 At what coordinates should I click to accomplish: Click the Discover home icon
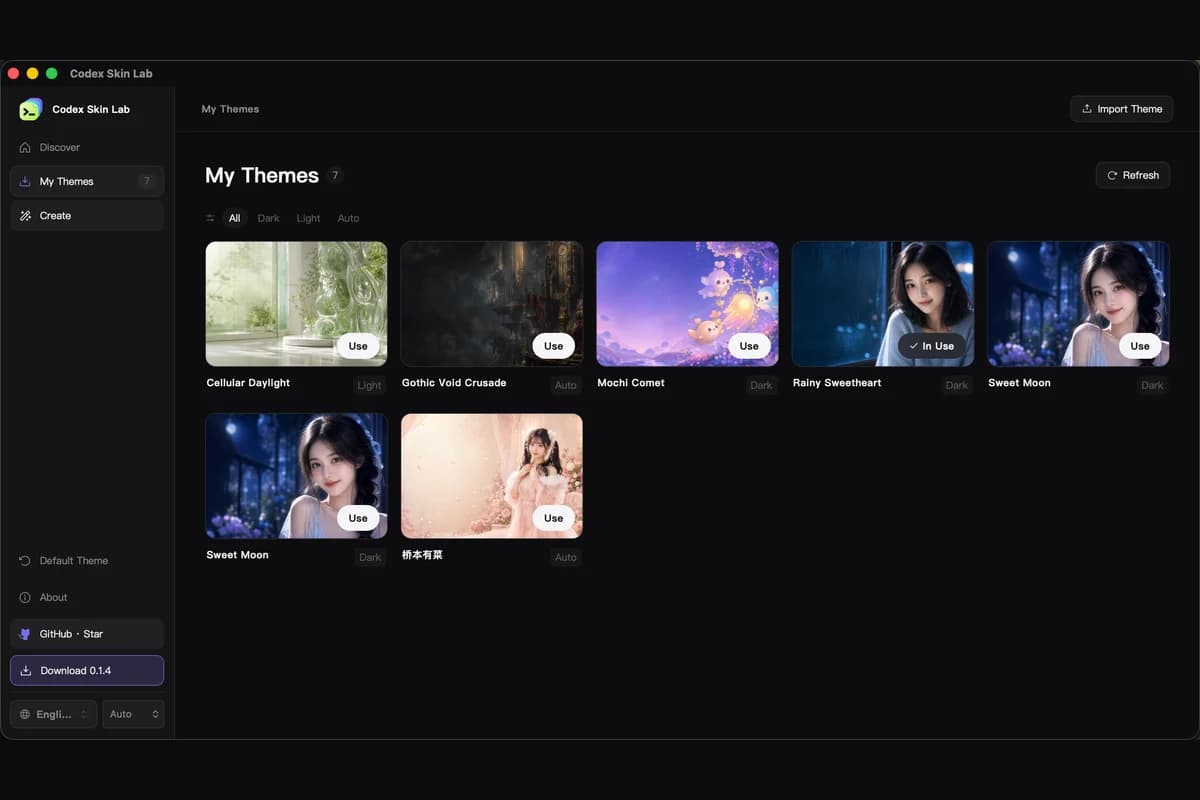point(25,147)
